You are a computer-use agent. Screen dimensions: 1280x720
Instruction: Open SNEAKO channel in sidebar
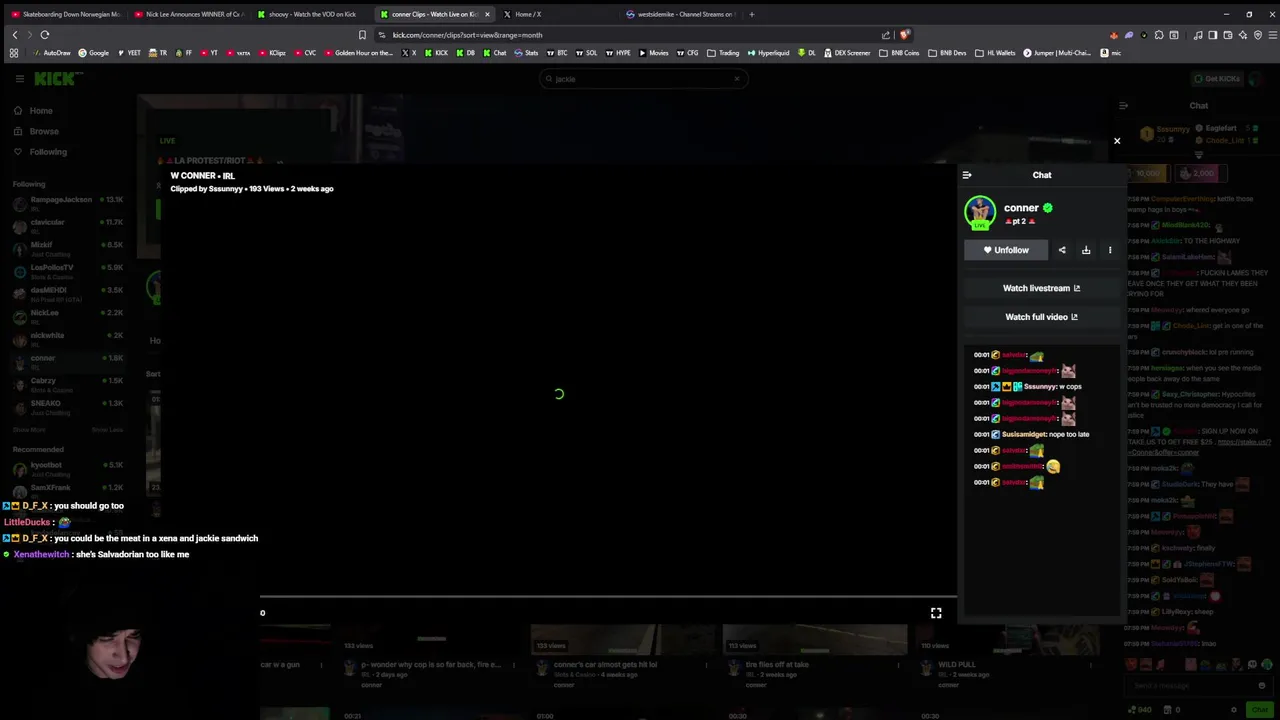(68, 407)
